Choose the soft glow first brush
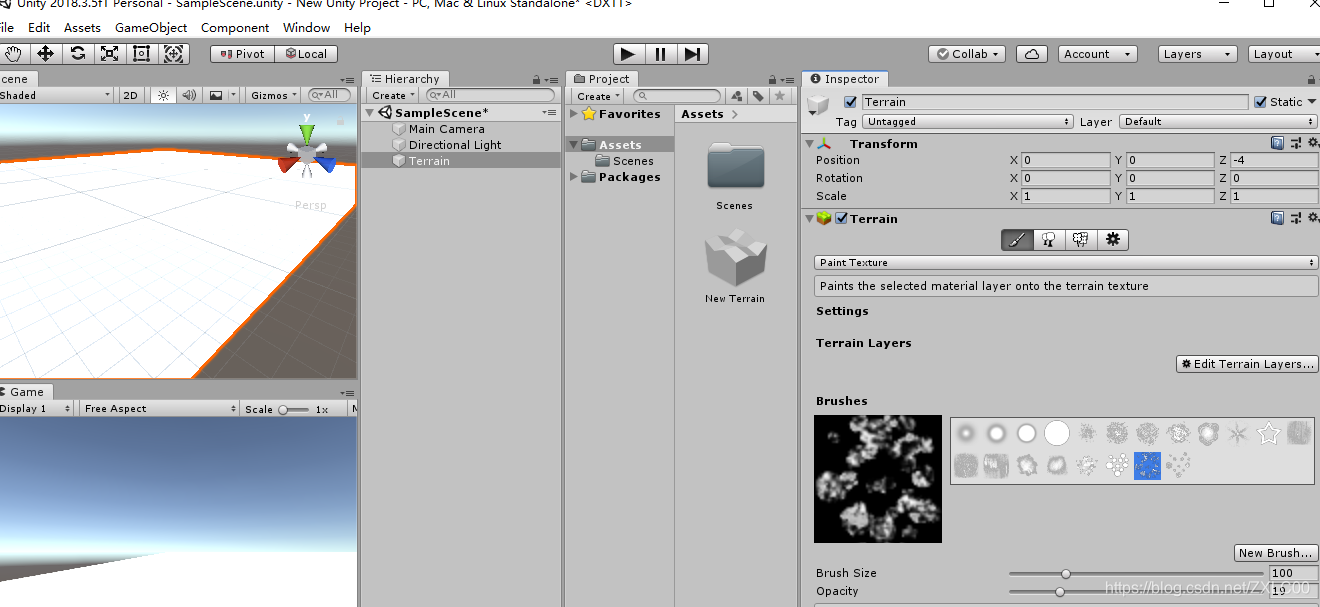Screen dimensions: 1320x607 point(966,433)
